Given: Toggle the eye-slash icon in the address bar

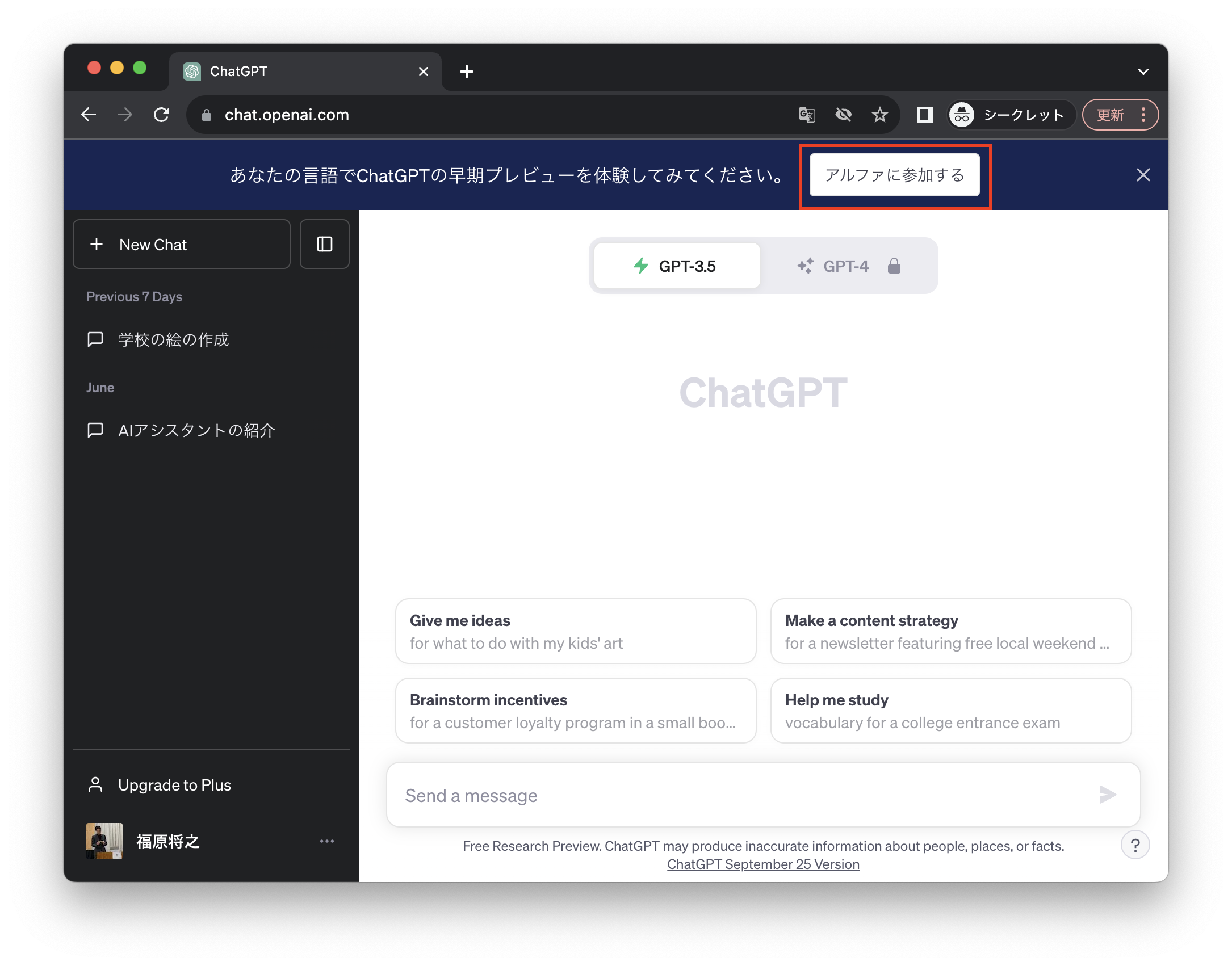Looking at the screenshot, I should pos(844,114).
